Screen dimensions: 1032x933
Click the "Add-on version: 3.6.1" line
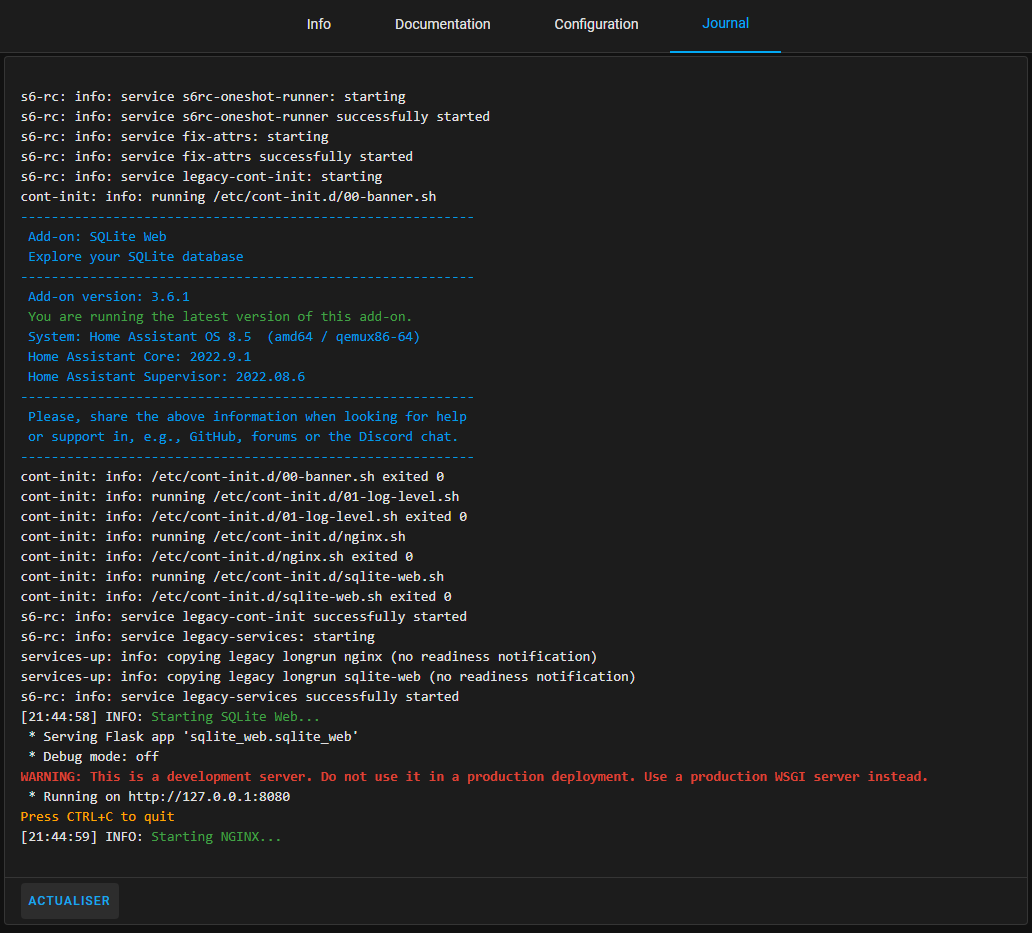(108, 297)
